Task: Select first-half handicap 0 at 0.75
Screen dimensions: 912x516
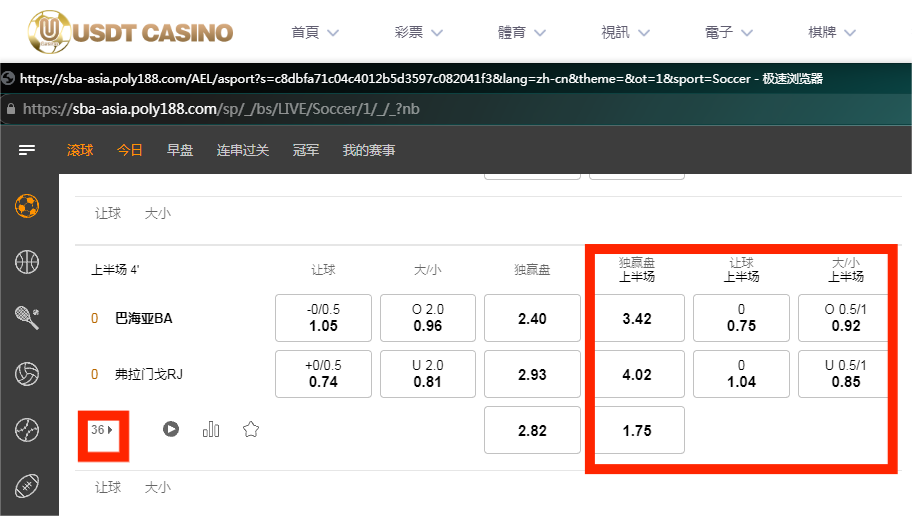Action: point(742,318)
